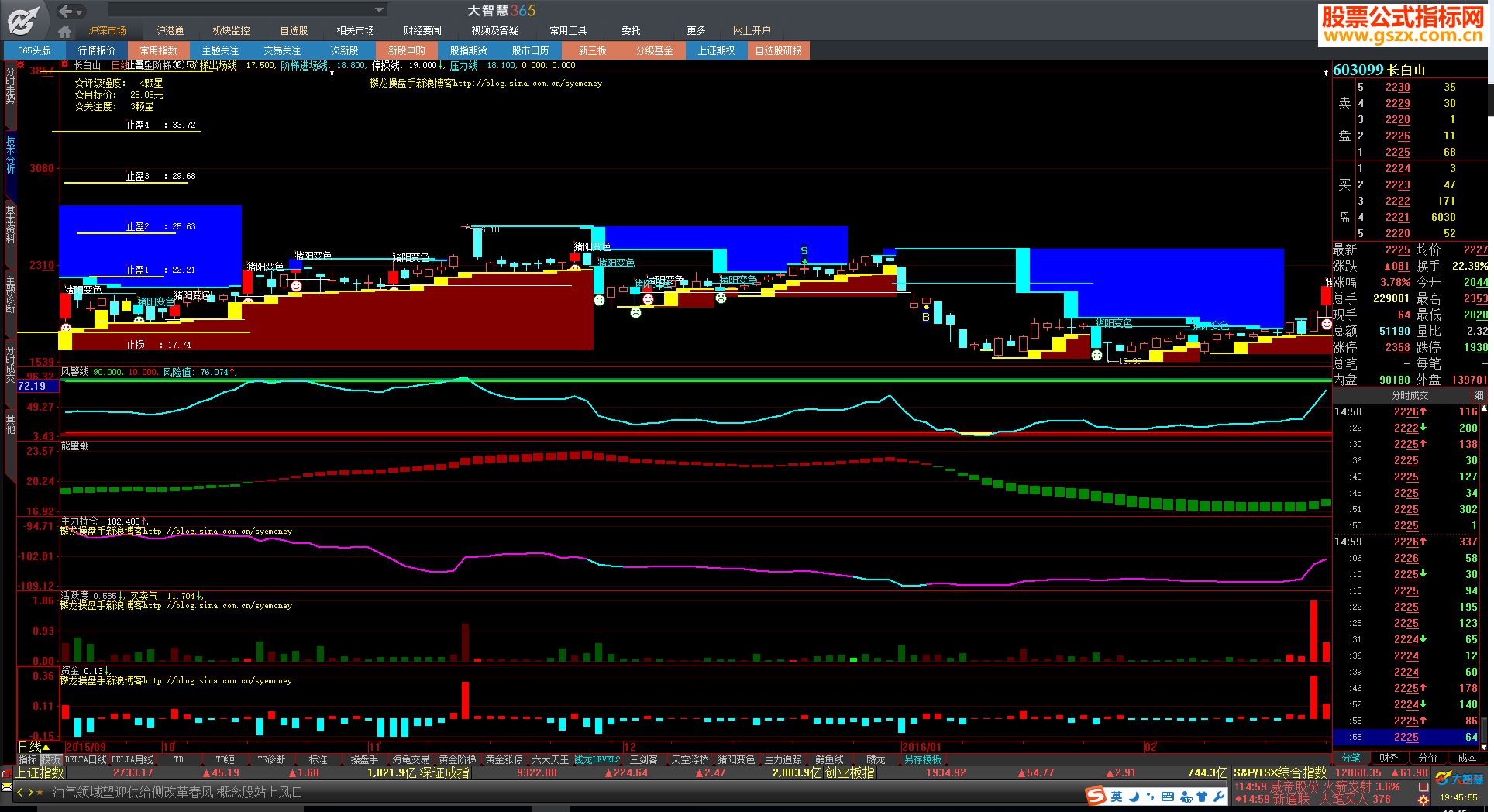Viewport: 1494px width, 812px height.
Task: Click the gear icon beside the alert ticker
Action: (1423, 800)
